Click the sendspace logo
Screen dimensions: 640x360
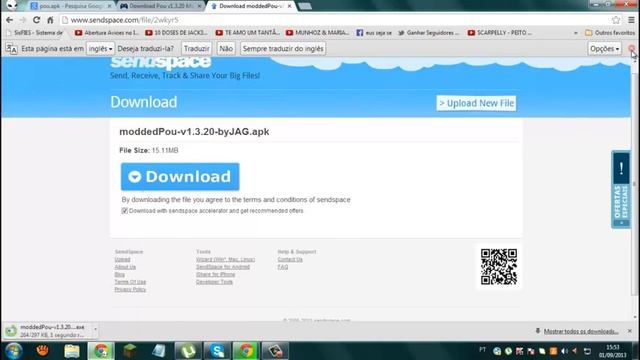[x=161, y=63]
